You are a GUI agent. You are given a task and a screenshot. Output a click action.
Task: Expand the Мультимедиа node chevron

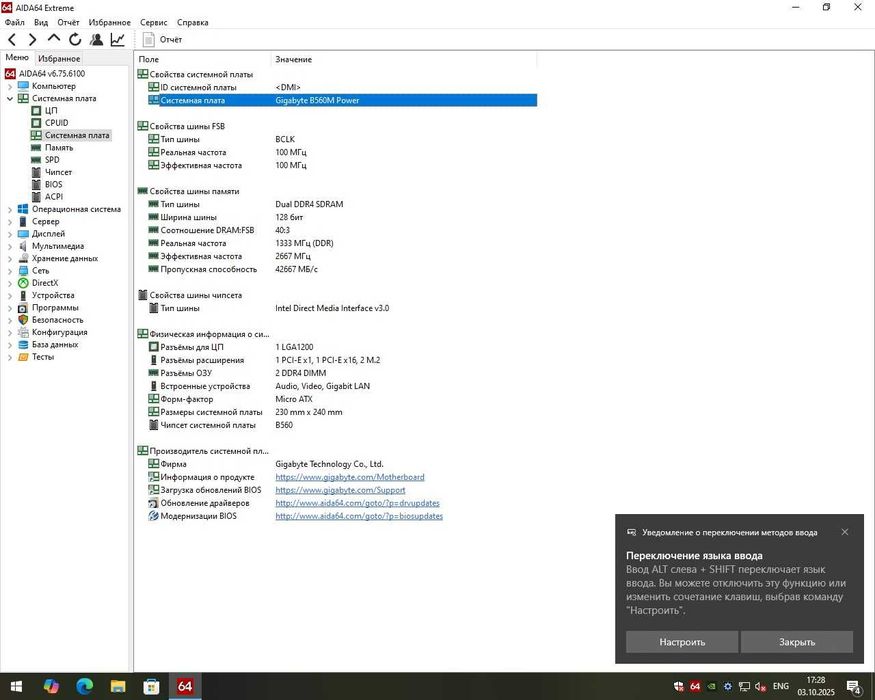point(9,246)
